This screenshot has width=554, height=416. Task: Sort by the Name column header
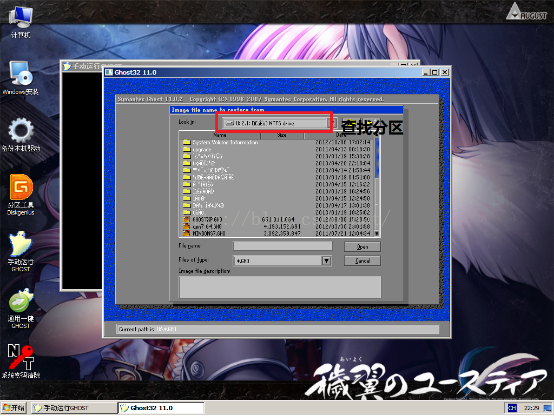(x=220, y=135)
